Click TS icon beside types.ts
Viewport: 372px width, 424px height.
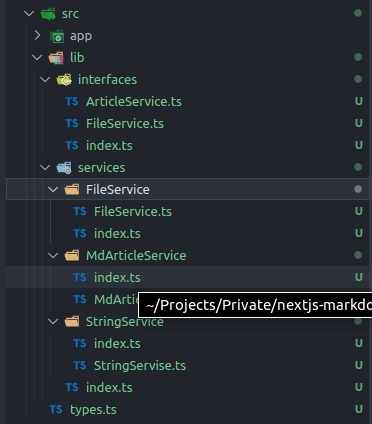[56, 410]
